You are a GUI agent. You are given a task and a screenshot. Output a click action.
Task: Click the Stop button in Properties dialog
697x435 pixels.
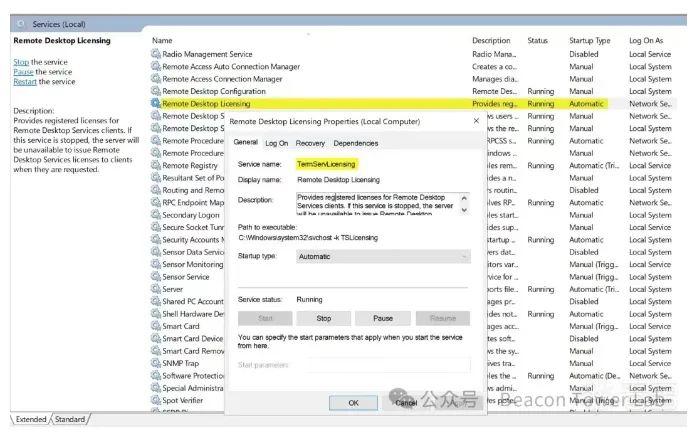[x=324, y=318]
